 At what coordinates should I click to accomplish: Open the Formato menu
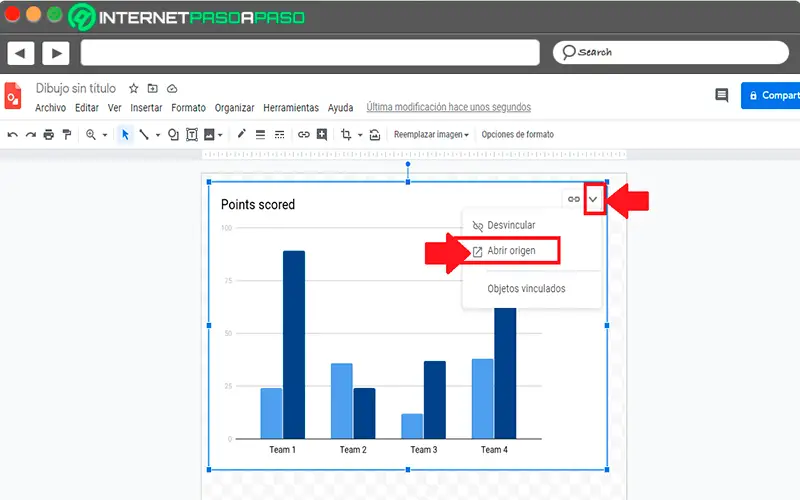pyautogui.click(x=188, y=108)
